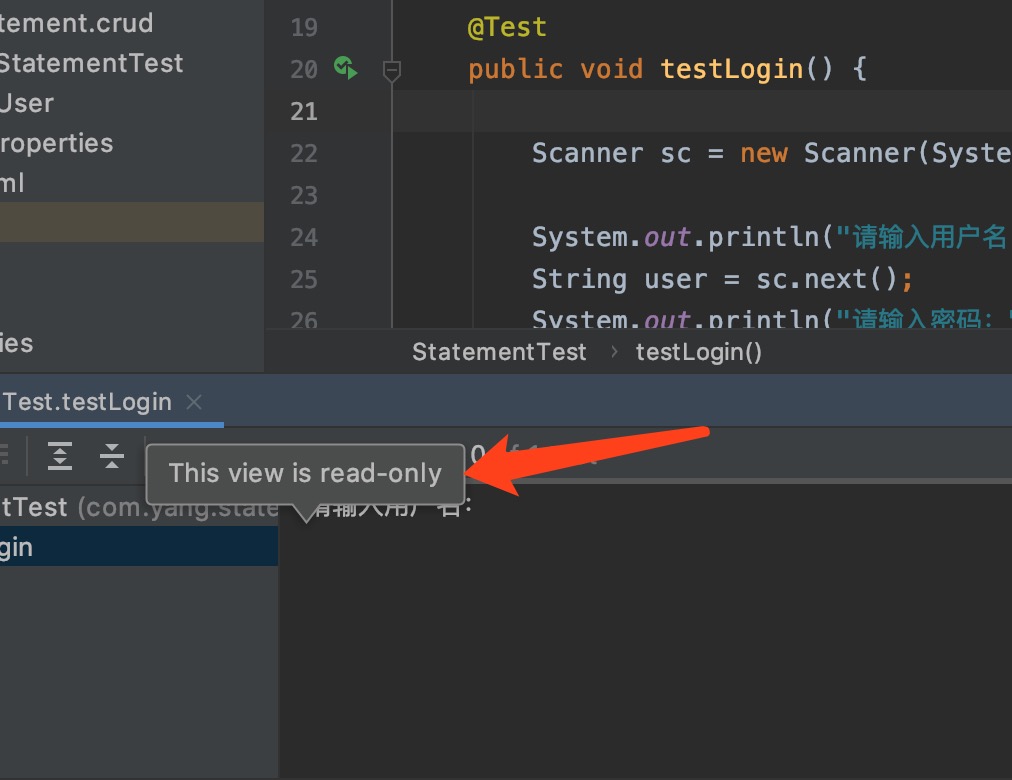
Task: Select the package ending in .crud
Action: click(76, 23)
